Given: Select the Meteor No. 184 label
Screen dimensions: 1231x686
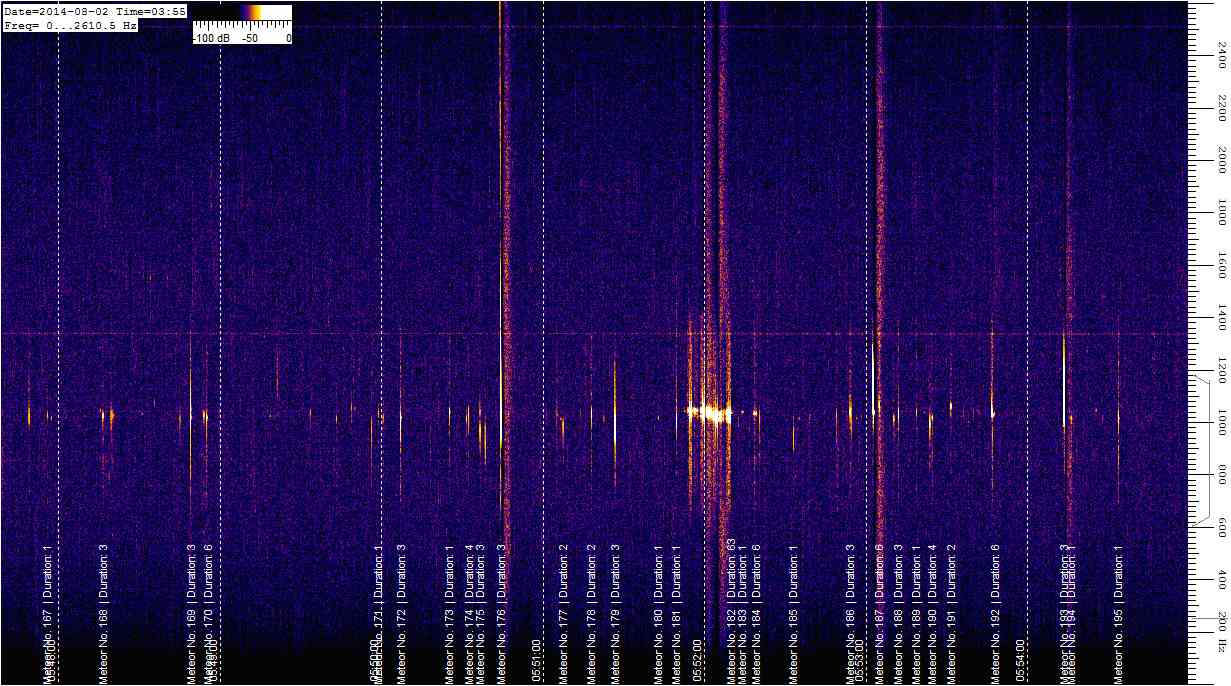Looking at the screenshot, I should click(x=756, y=613).
